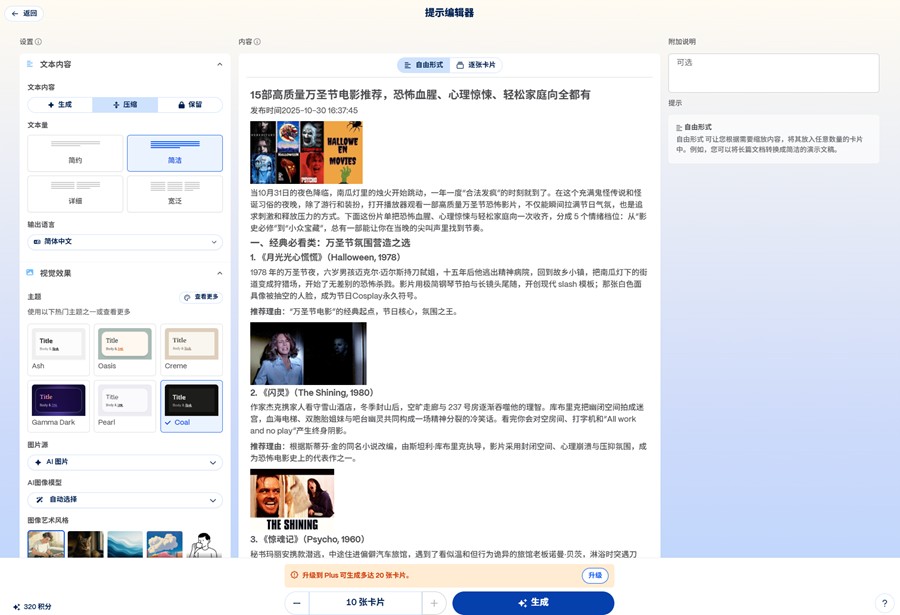Screen dimensions: 900x615
Task: Open the 输出语言 简体中文 dropdown
Action: (125, 242)
